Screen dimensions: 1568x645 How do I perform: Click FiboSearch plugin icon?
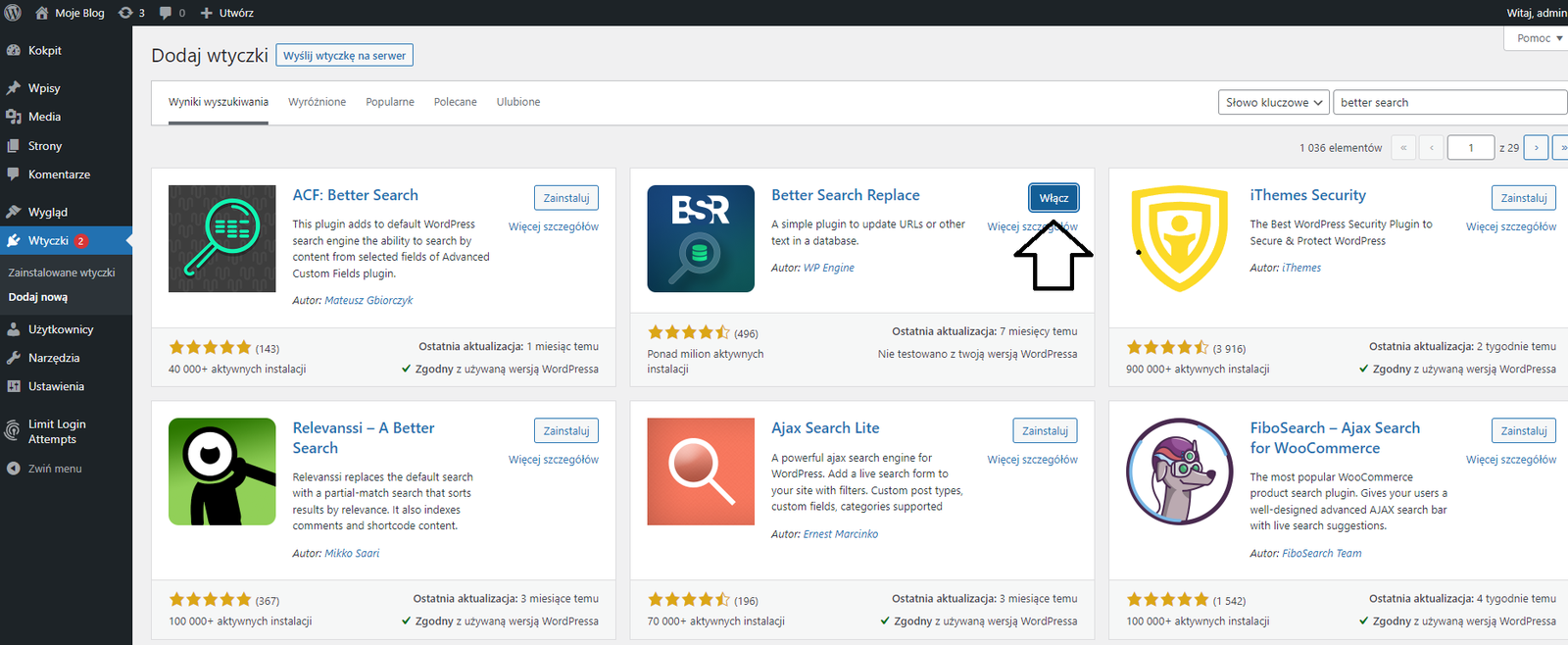(1180, 471)
